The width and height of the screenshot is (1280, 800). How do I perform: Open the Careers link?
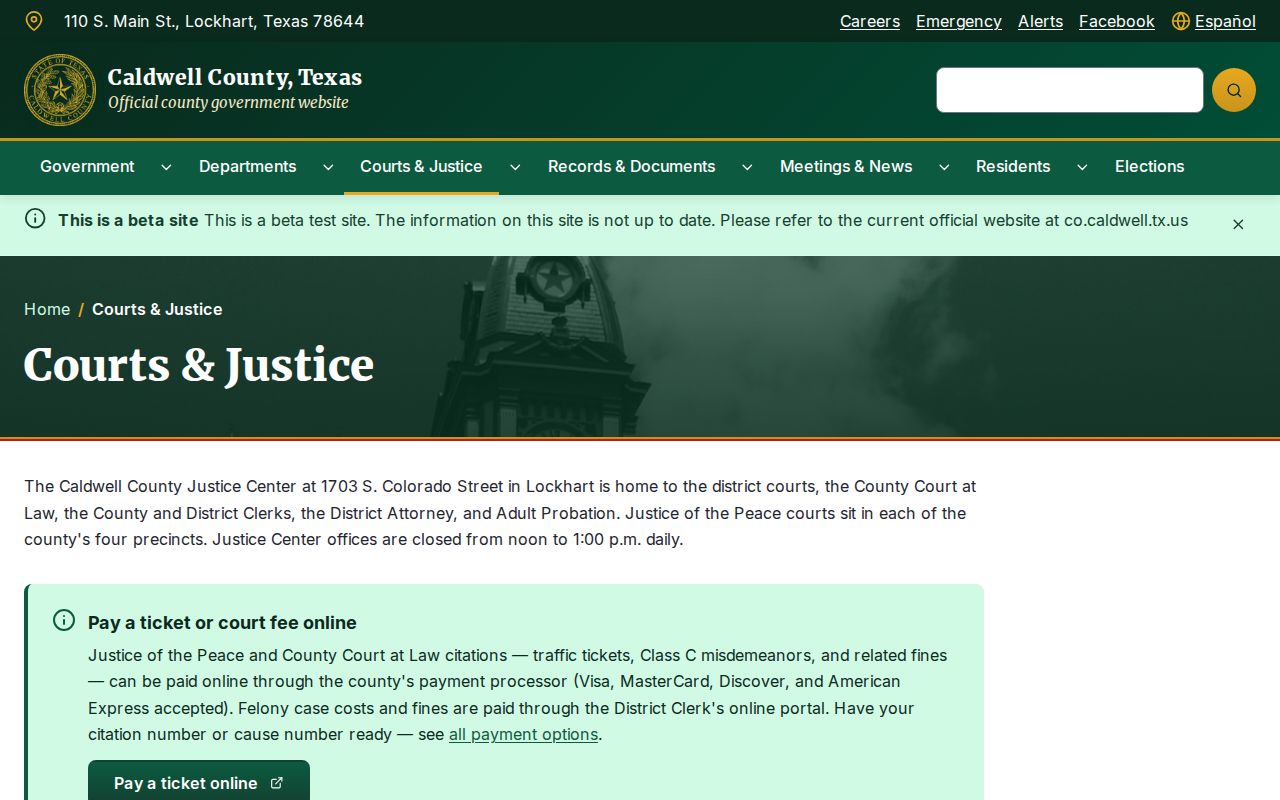(x=870, y=21)
